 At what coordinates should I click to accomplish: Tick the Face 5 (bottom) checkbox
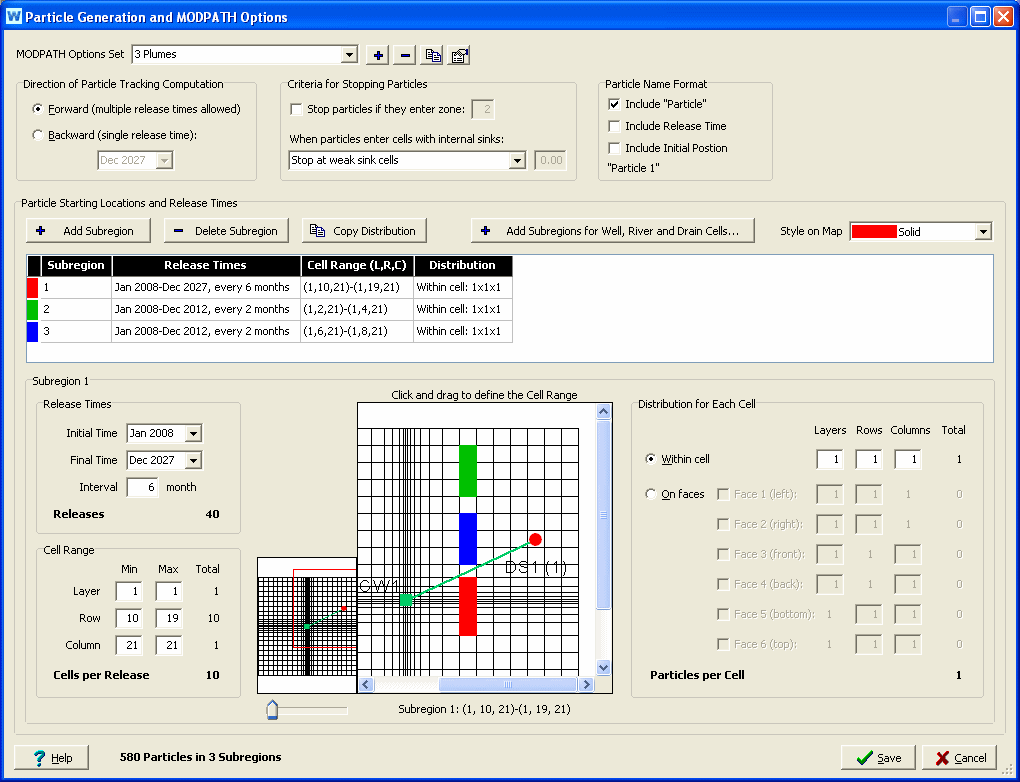(723, 614)
